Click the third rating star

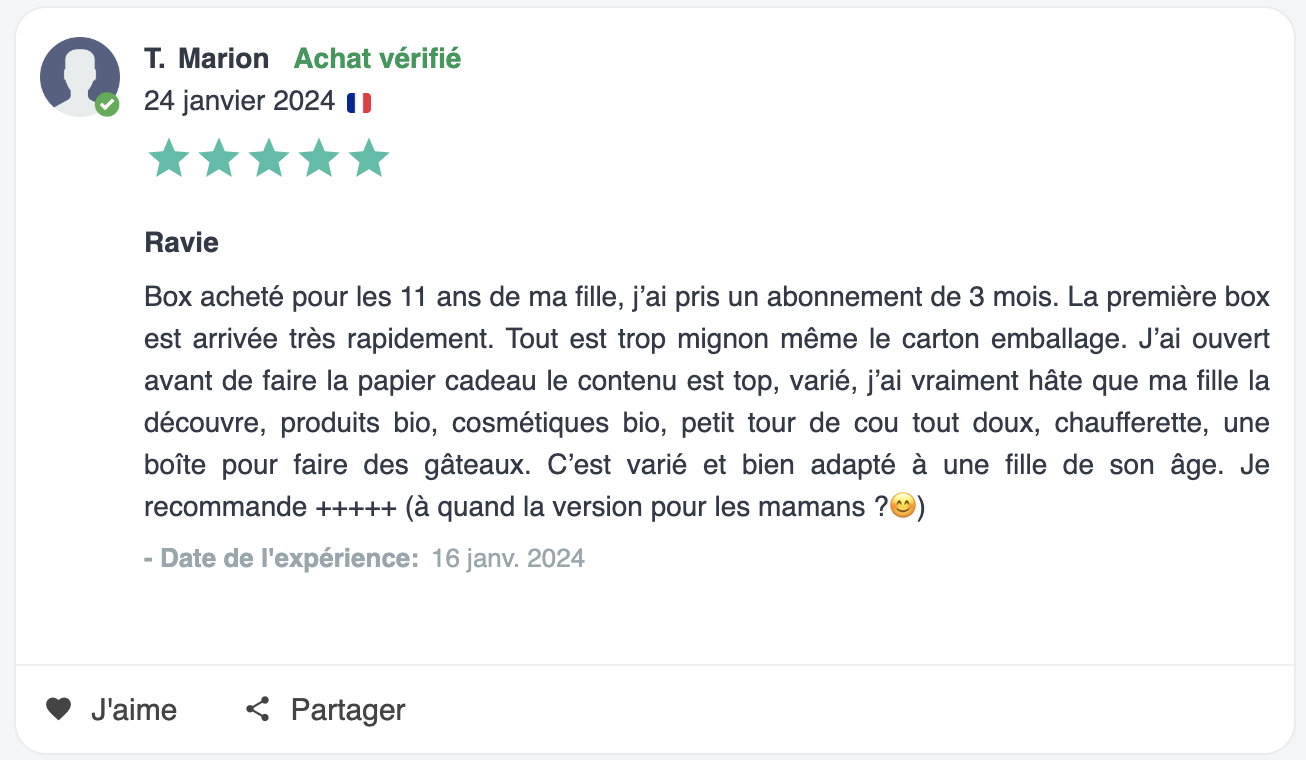269,159
